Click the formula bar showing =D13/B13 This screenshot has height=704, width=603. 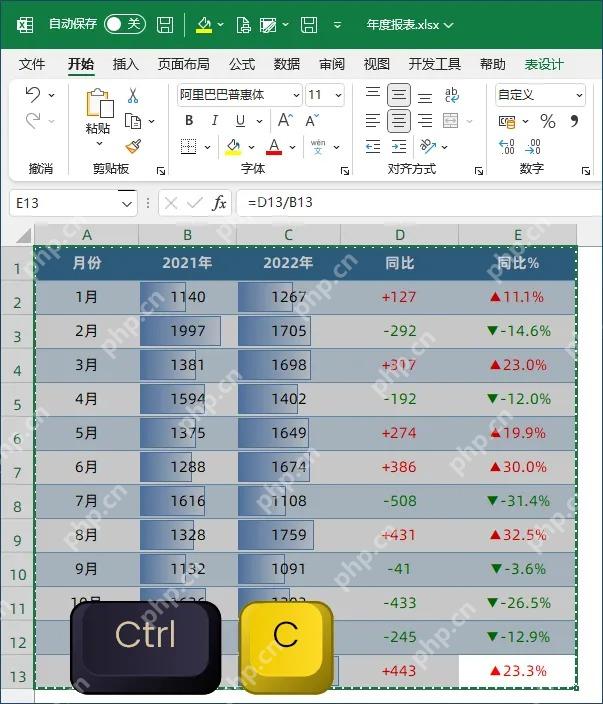tap(420, 202)
